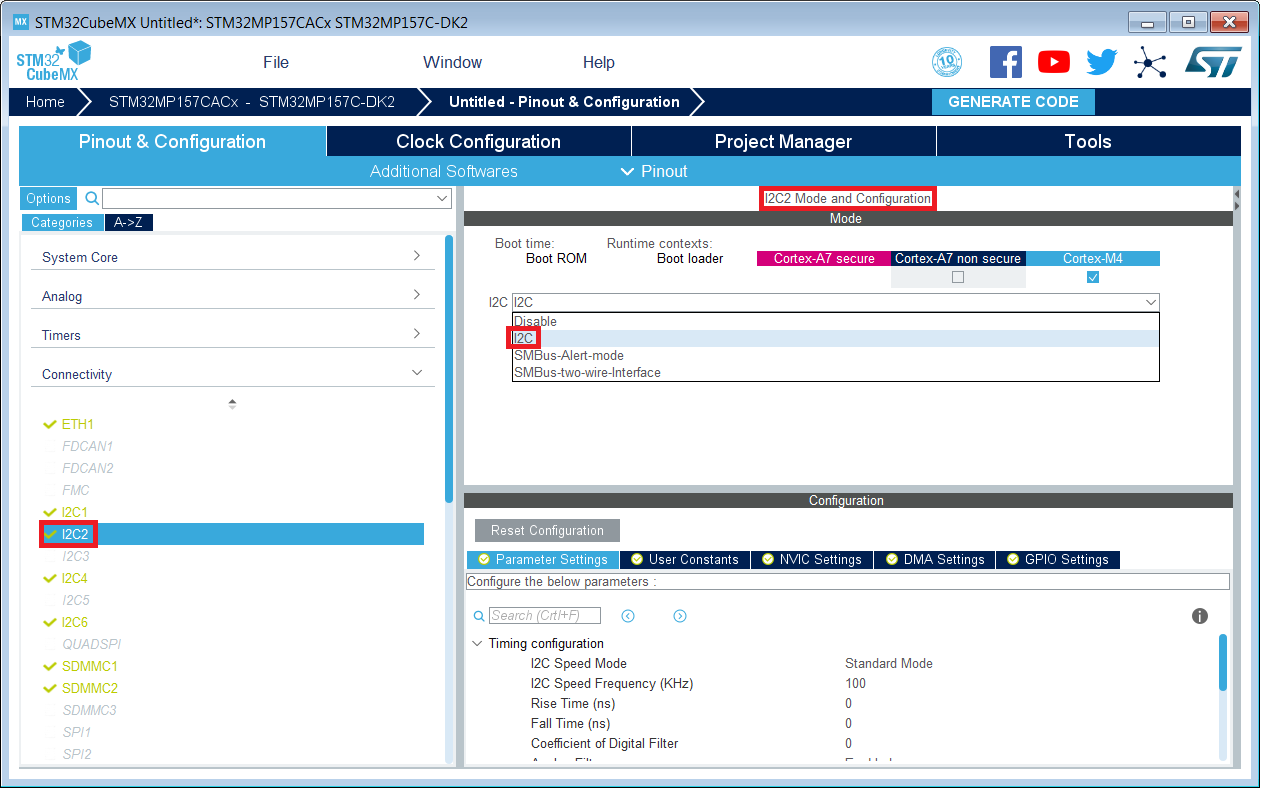Go to Home breadcrumb
The height and width of the screenshot is (790, 1267).
(x=45, y=102)
